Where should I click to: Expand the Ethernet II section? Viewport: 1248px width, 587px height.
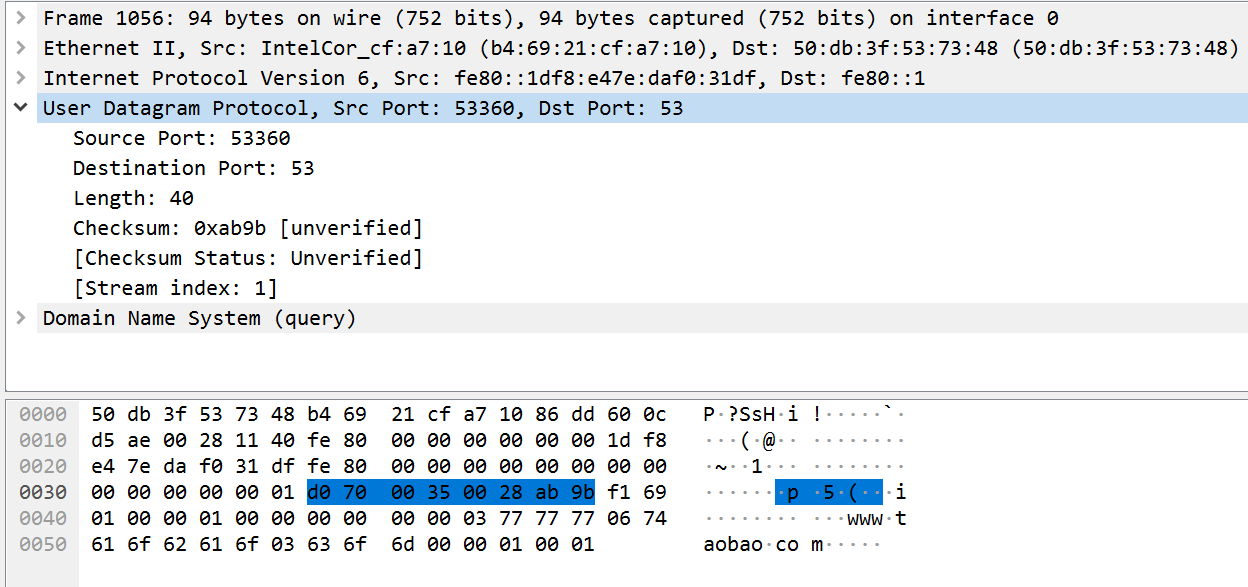21,48
